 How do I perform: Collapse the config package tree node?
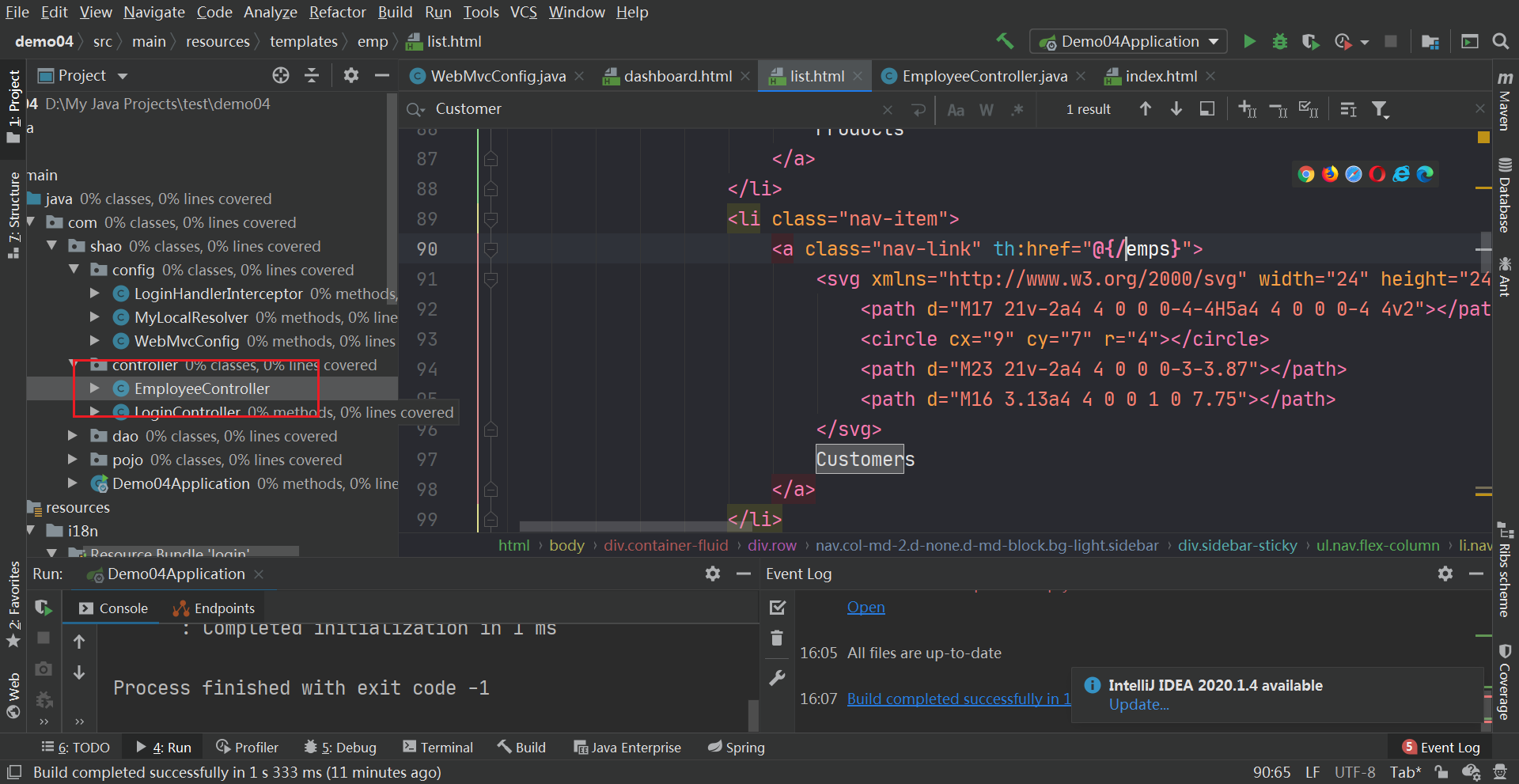click(x=74, y=270)
